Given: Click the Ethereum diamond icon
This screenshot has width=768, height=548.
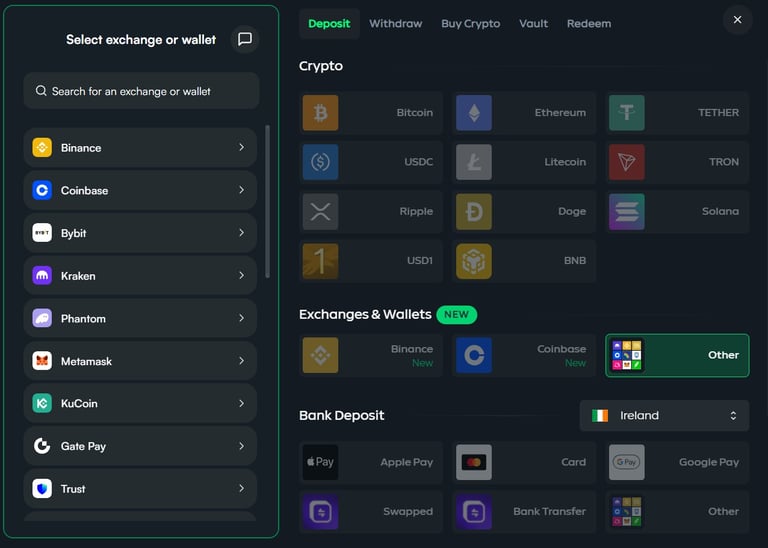Looking at the screenshot, I should coord(474,113).
